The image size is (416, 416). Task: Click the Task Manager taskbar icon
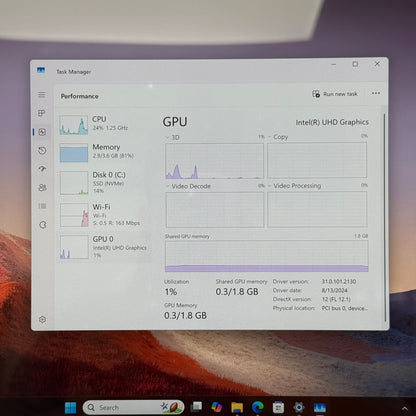pos(320,408)
